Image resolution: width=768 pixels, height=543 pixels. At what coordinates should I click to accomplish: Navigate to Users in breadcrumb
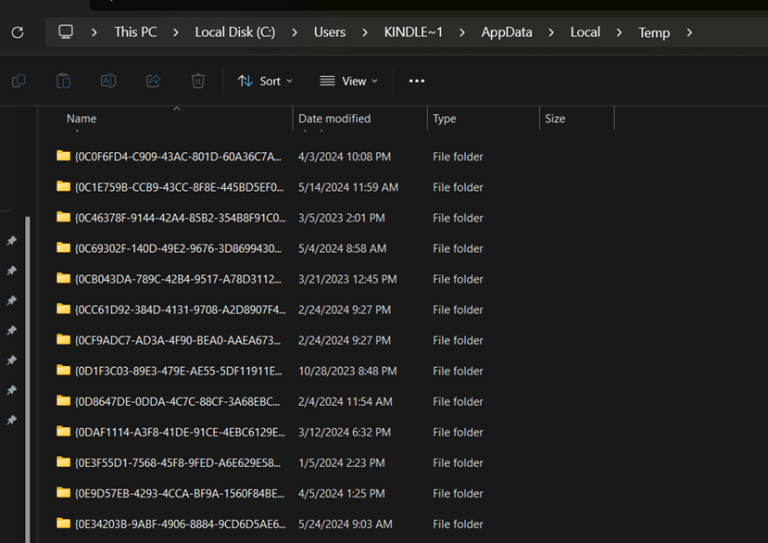tap(329, 32)
